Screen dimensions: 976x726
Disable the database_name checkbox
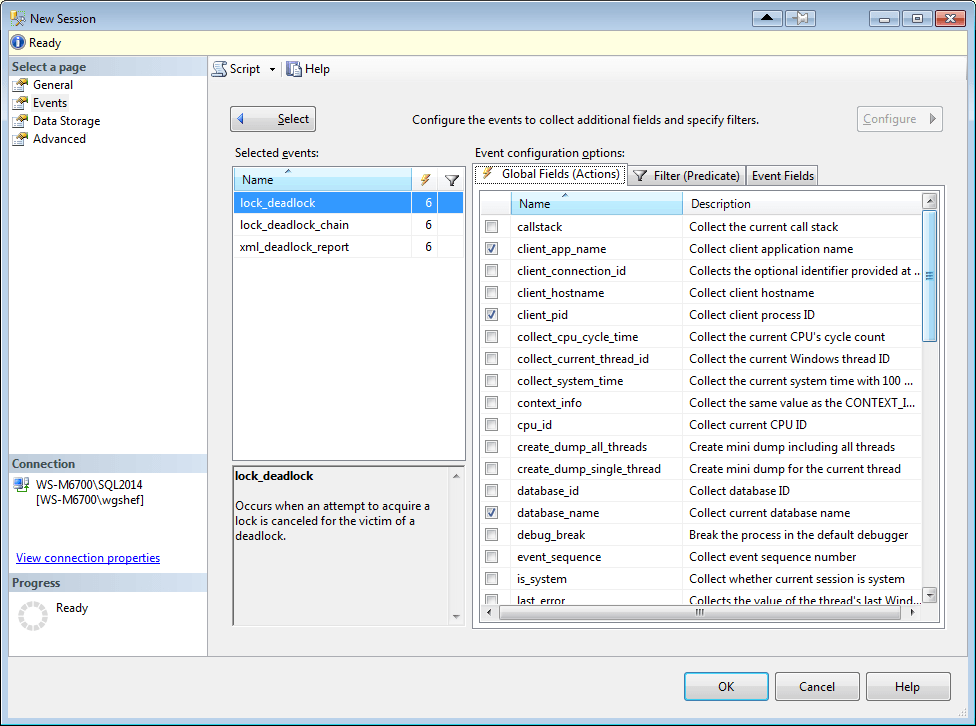click(491, 512)
